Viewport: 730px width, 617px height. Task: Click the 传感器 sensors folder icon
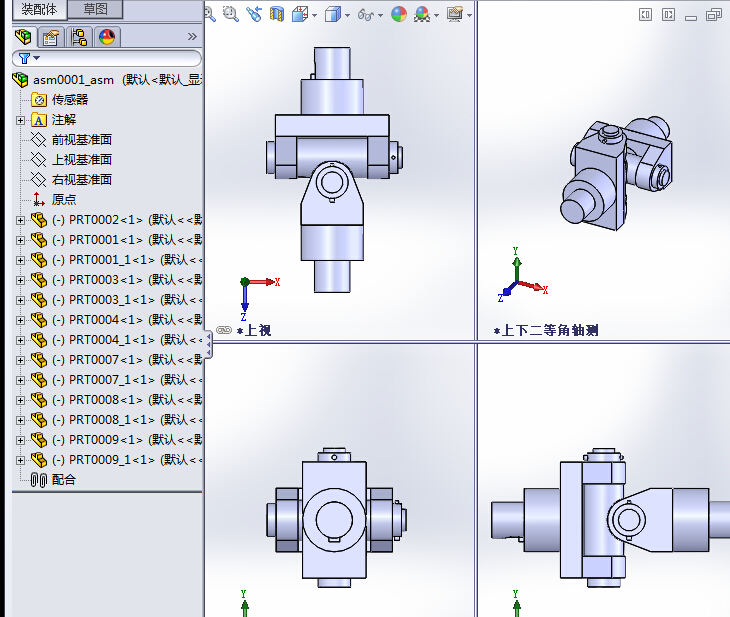pyautogui.click(x=39, y=100)
